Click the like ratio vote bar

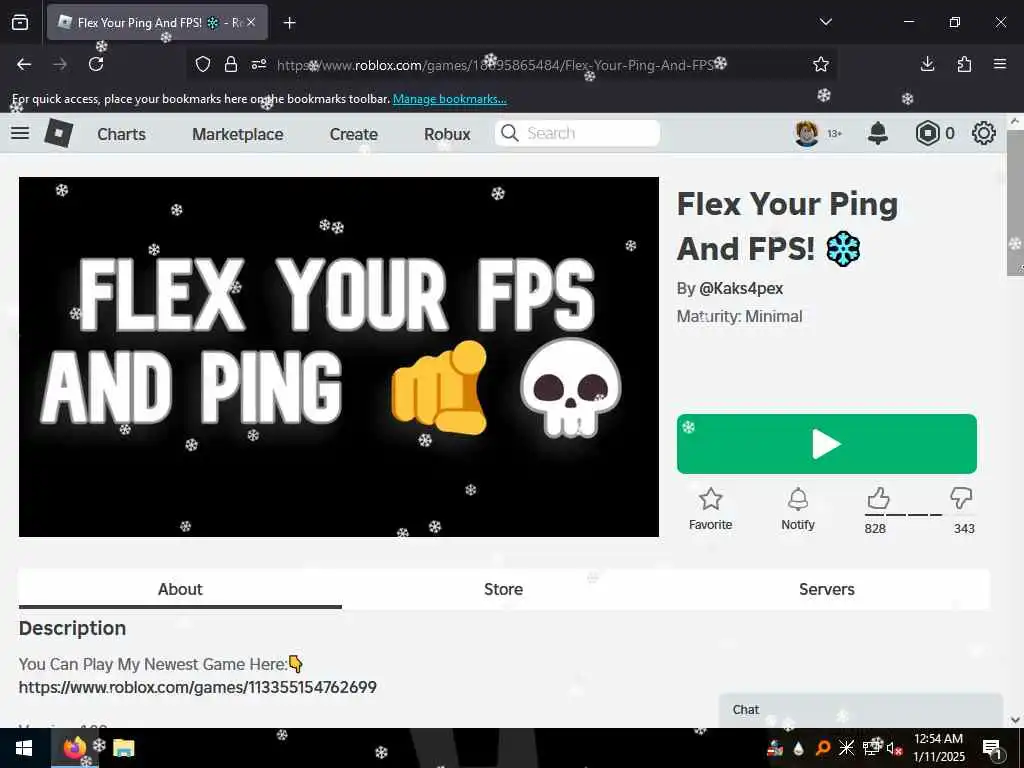pos(920,515)
